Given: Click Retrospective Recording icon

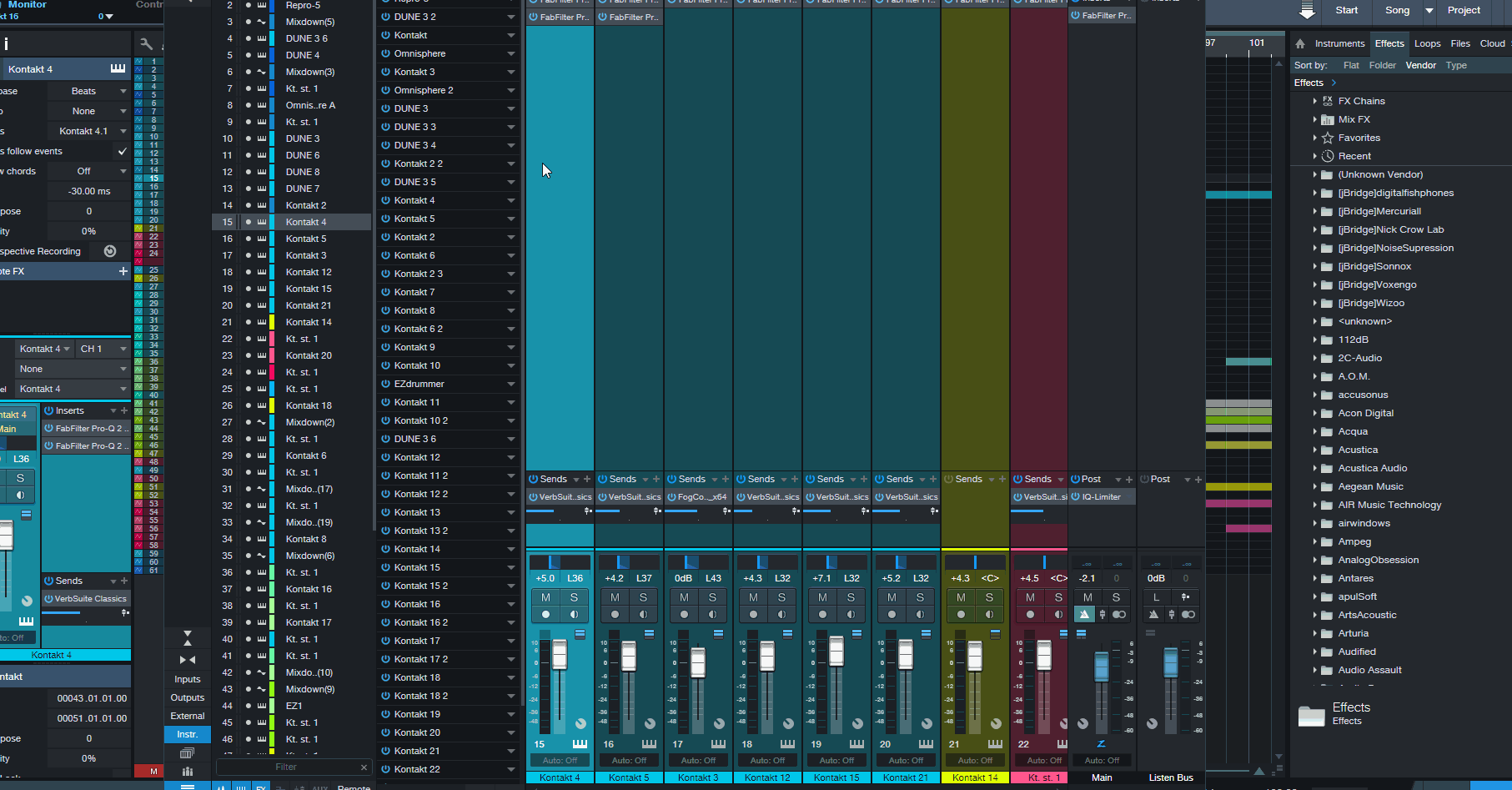Looking at the screenshot, I should coord(110,251).
